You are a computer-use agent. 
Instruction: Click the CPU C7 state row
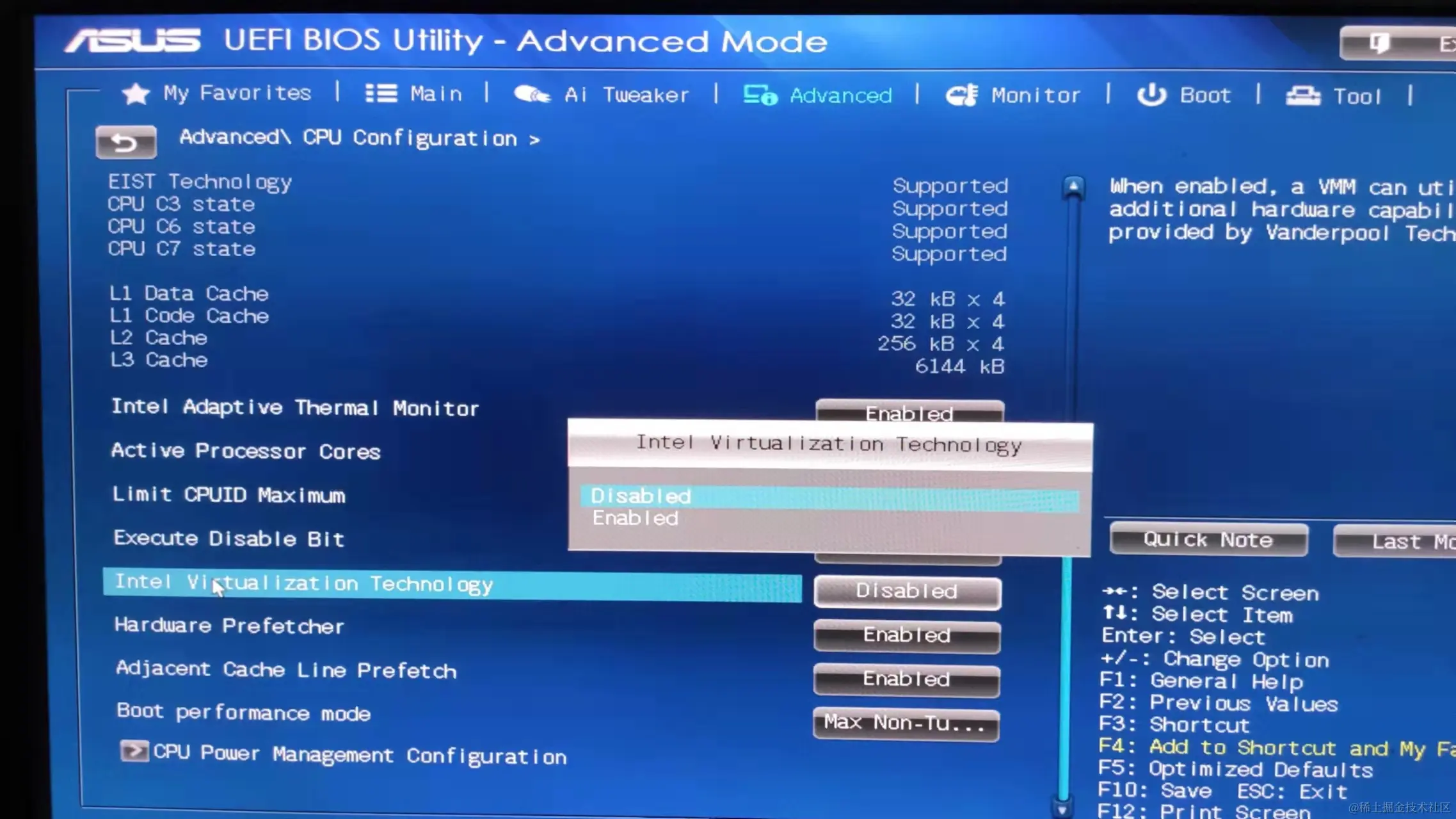[557, 250]
